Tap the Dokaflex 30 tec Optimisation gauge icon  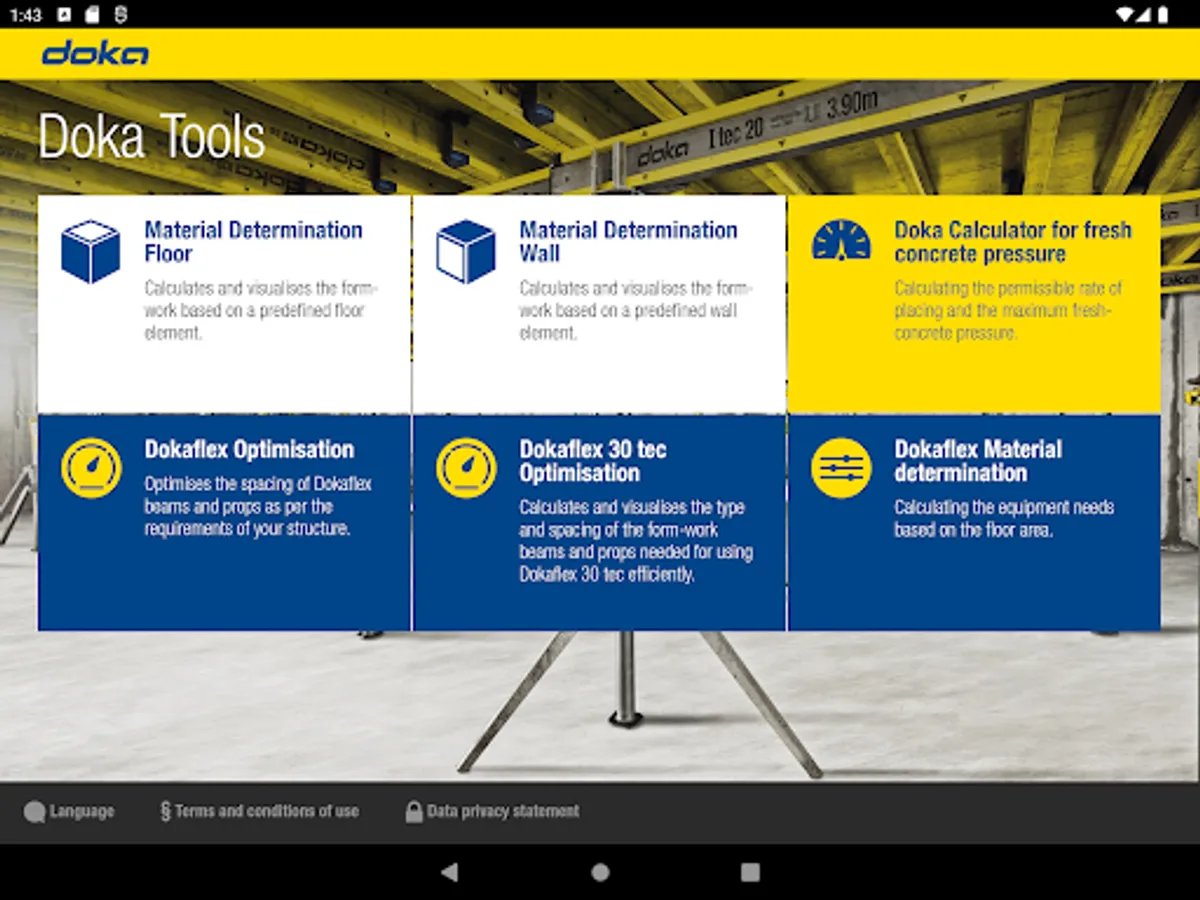466,468
